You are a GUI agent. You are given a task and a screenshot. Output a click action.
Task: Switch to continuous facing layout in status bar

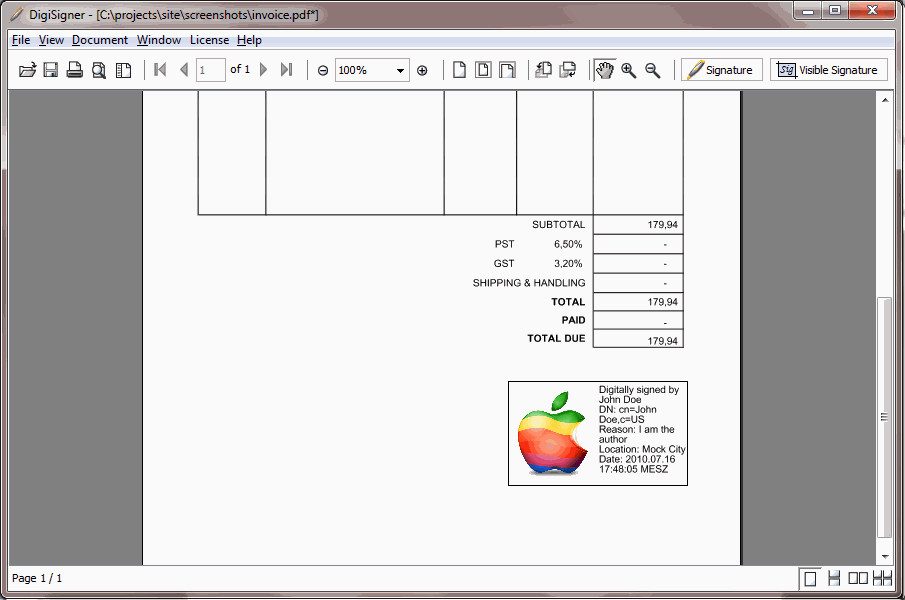click(x=882, y=578)
